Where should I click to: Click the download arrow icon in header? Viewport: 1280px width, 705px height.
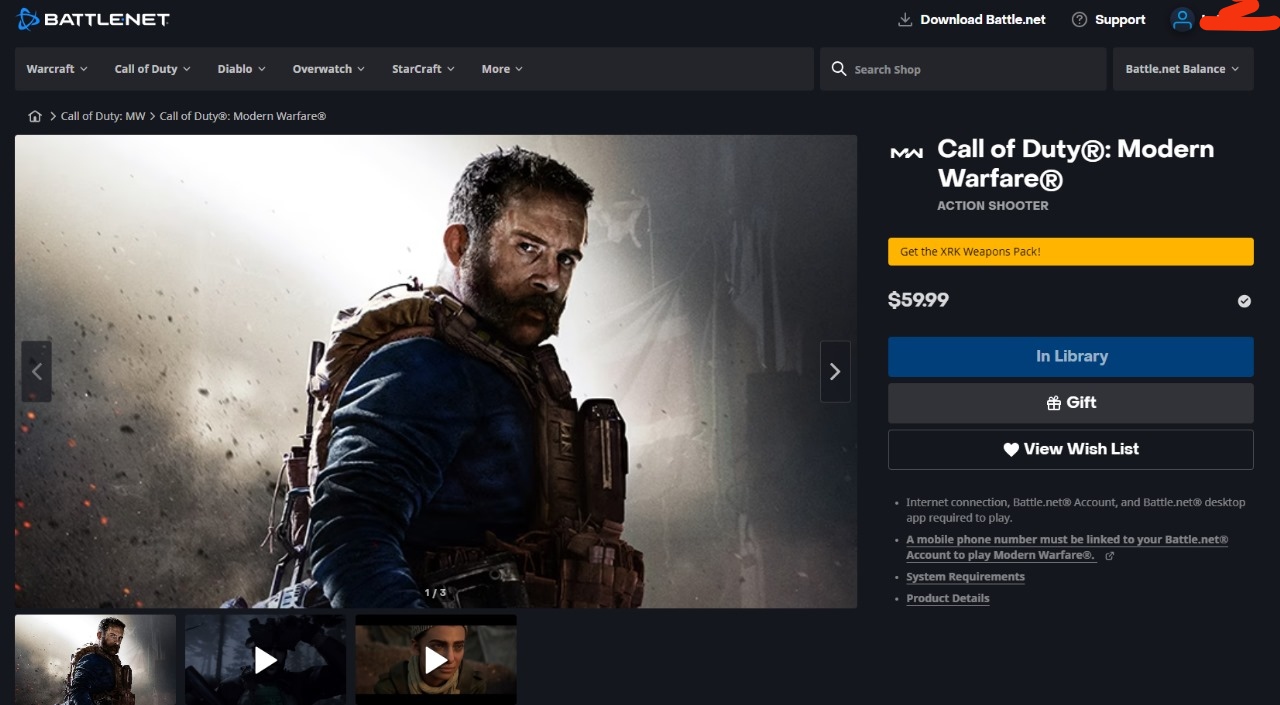[905, 19]
